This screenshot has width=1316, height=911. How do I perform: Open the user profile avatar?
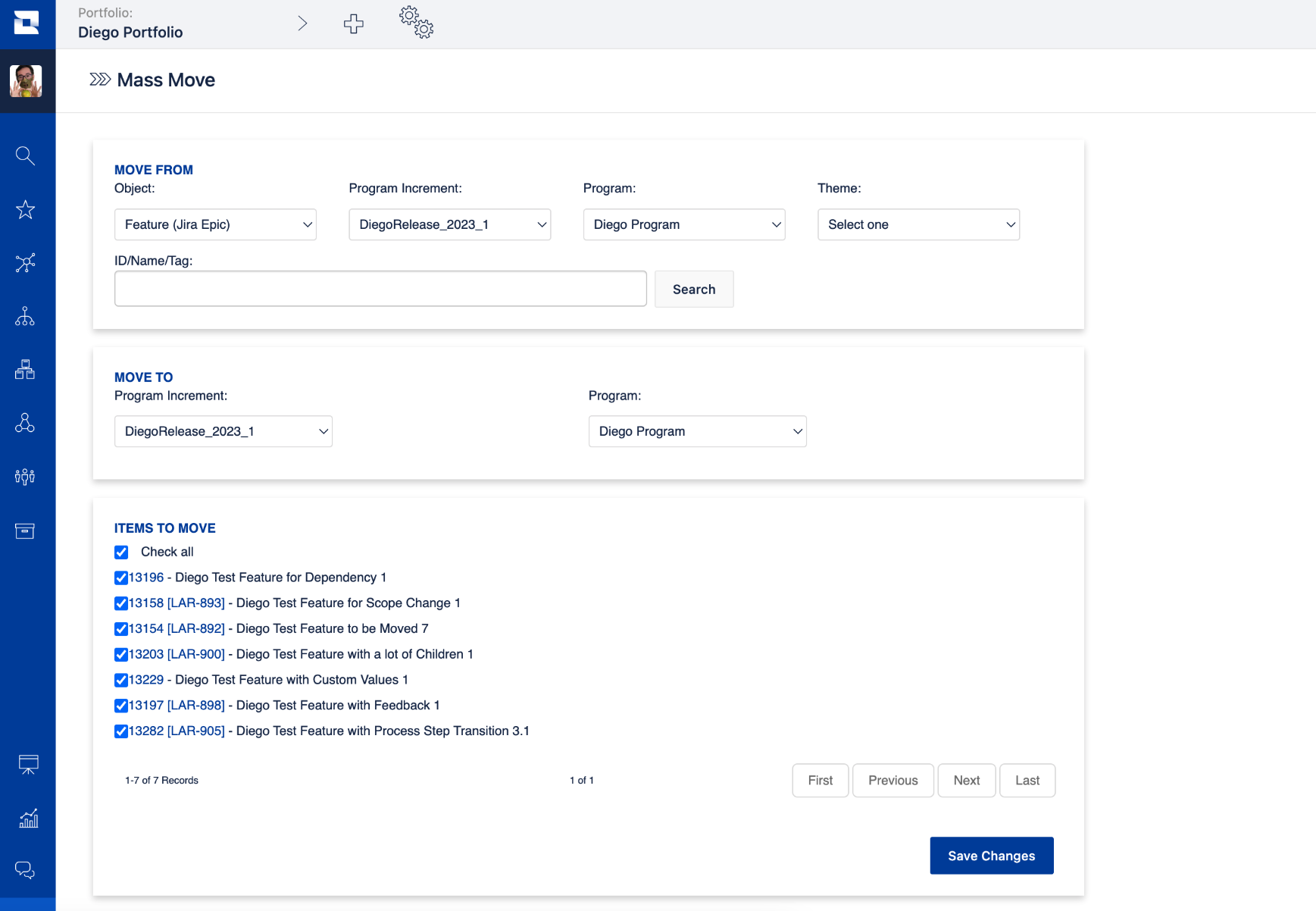[x=26, y=81]
